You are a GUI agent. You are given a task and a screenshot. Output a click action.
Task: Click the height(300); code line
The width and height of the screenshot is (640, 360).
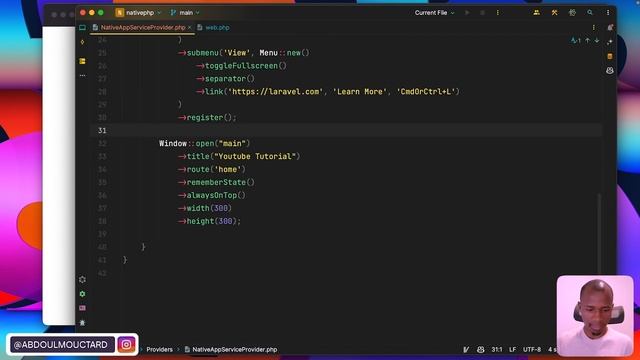tap(209, 221)
